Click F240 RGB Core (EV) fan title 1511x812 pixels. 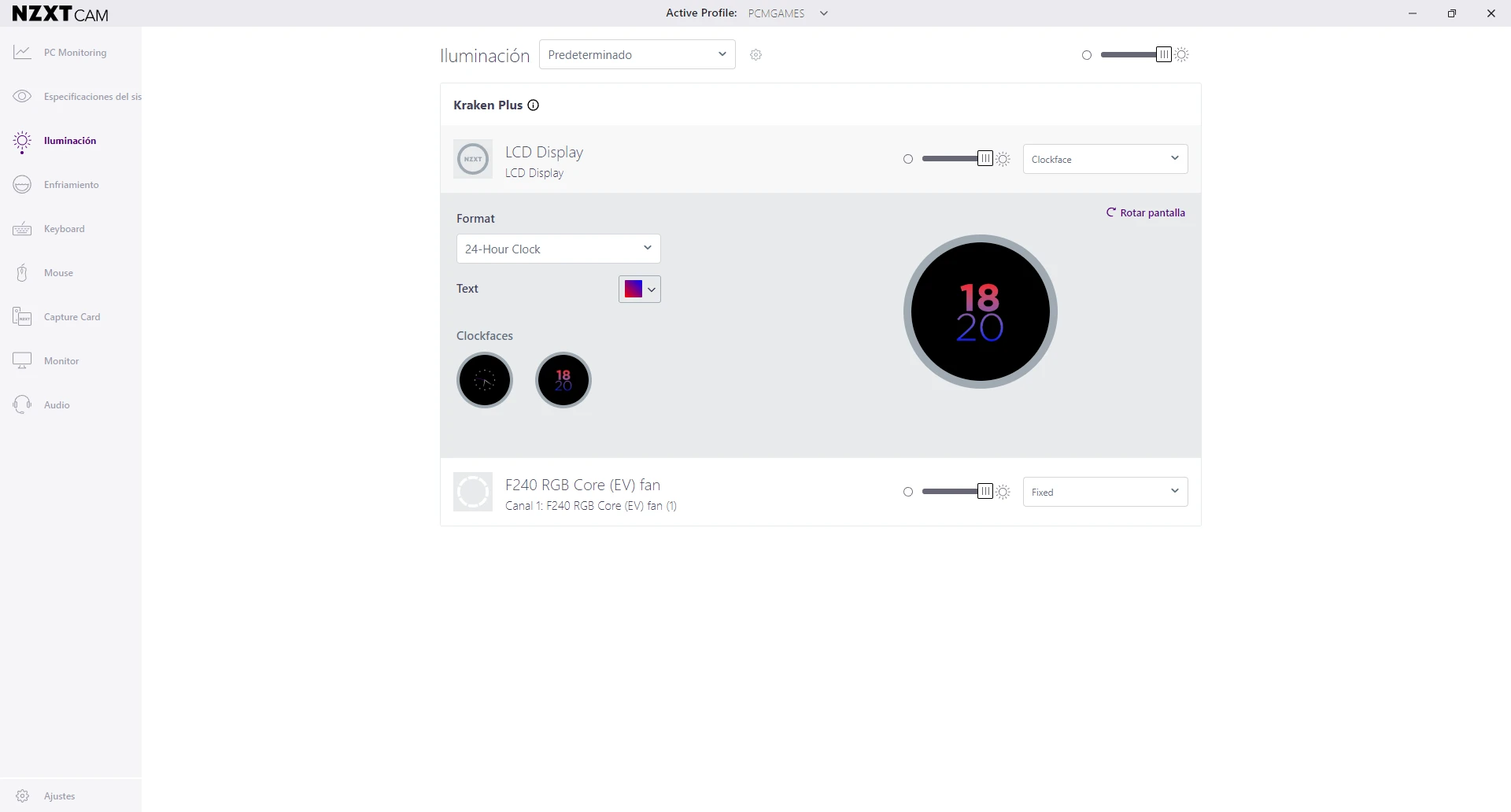point(582,485)
